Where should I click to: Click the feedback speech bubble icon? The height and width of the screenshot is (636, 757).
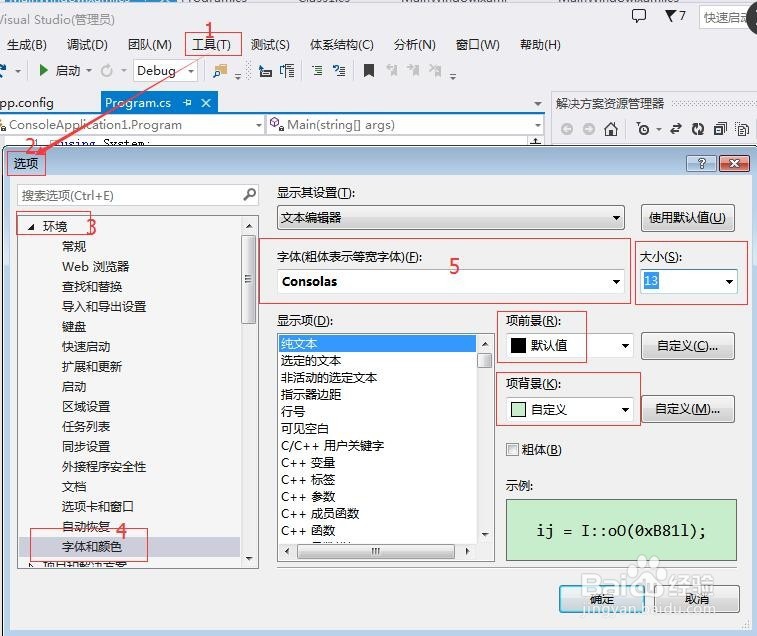(x=639, y=16)
